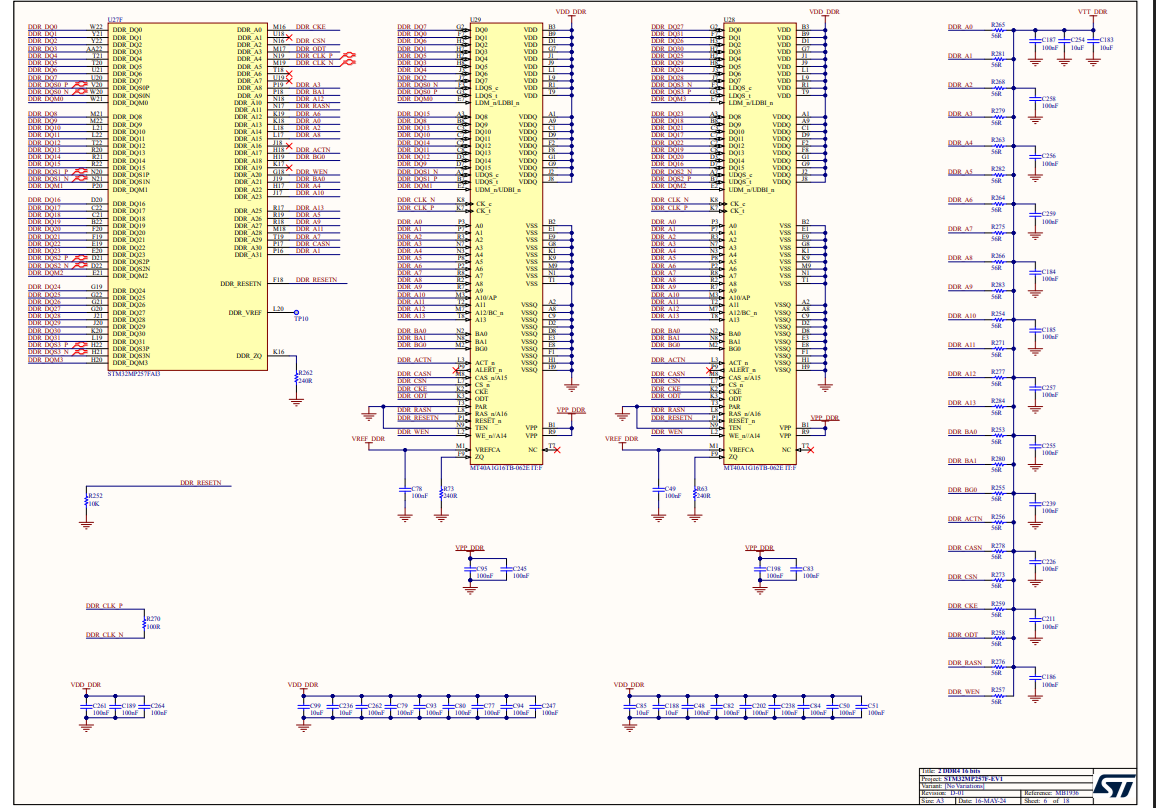Click capacitor 'C261' at bottom left
1156x808 pixels.
pyautogui.click(x=87, y=708)
